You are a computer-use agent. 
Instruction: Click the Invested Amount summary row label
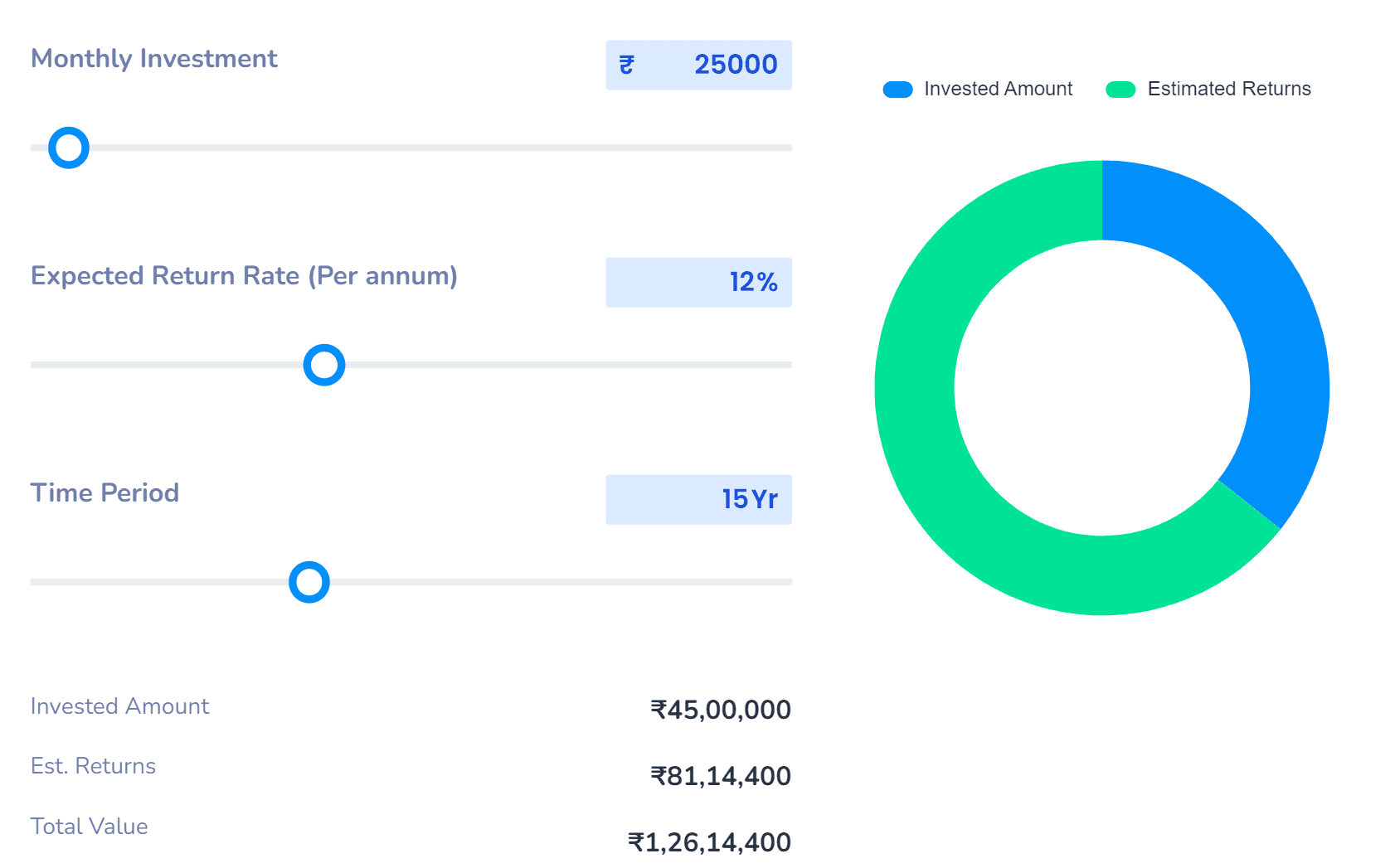point(119,706)
